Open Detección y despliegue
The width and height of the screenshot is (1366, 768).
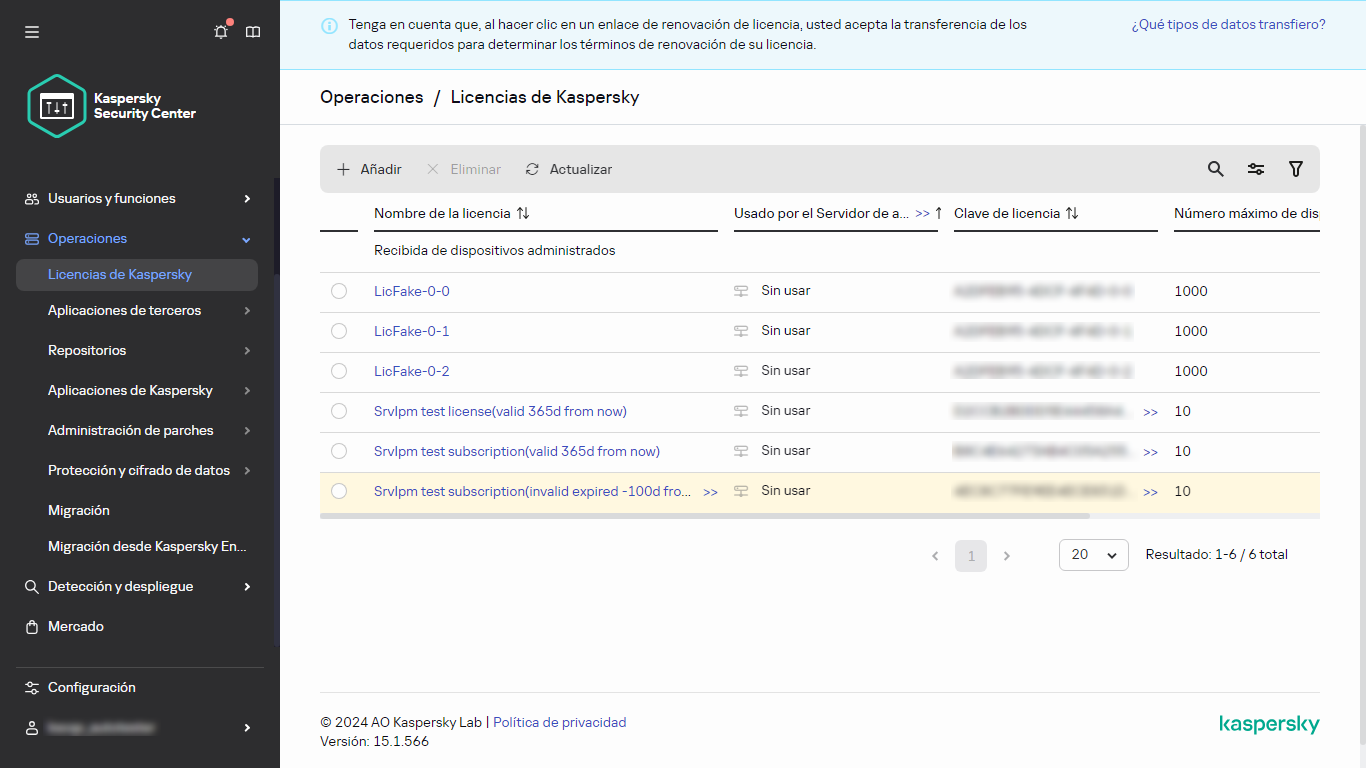click(119, 586)
